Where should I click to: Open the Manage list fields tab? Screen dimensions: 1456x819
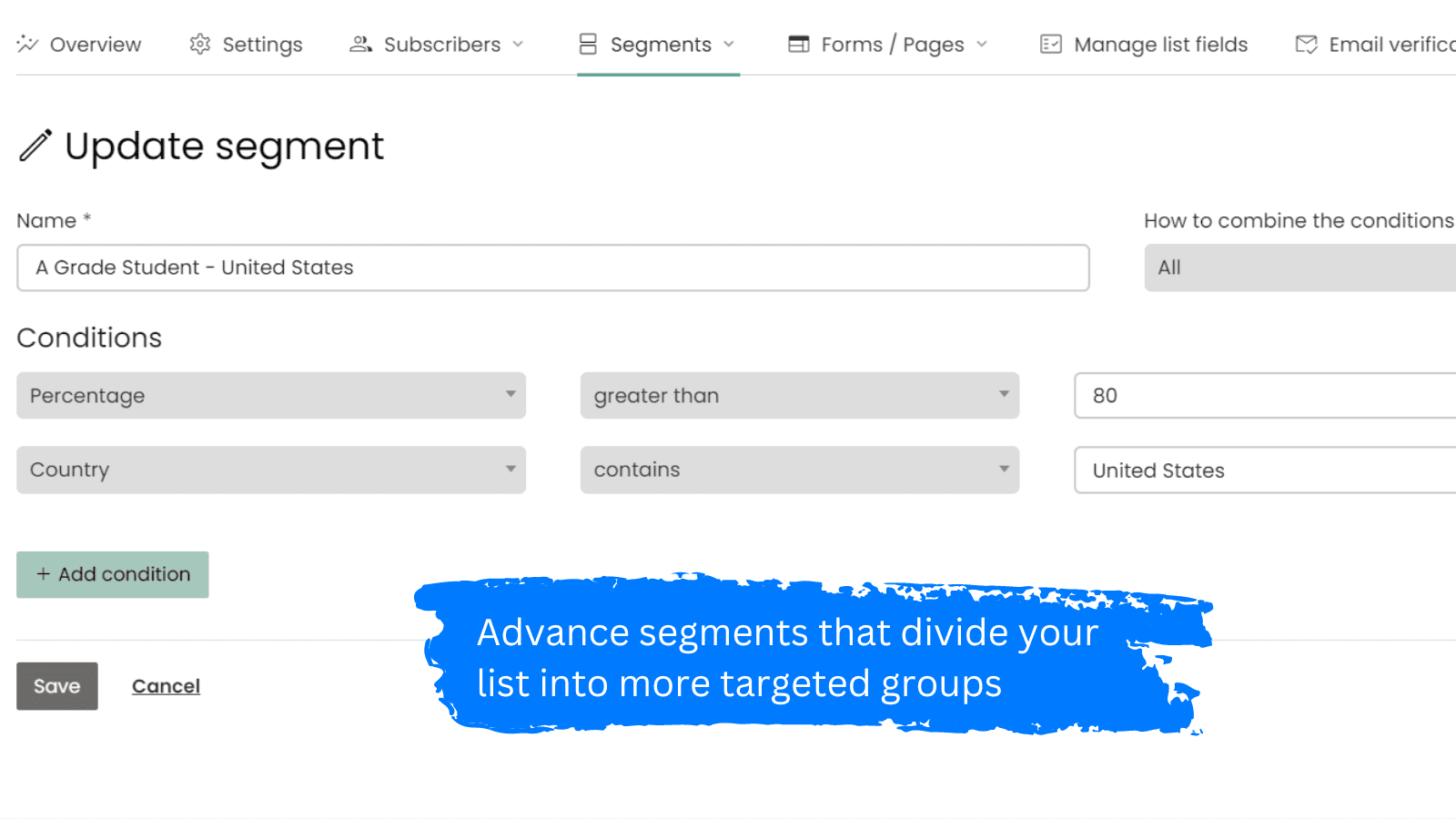[1160, 44]
